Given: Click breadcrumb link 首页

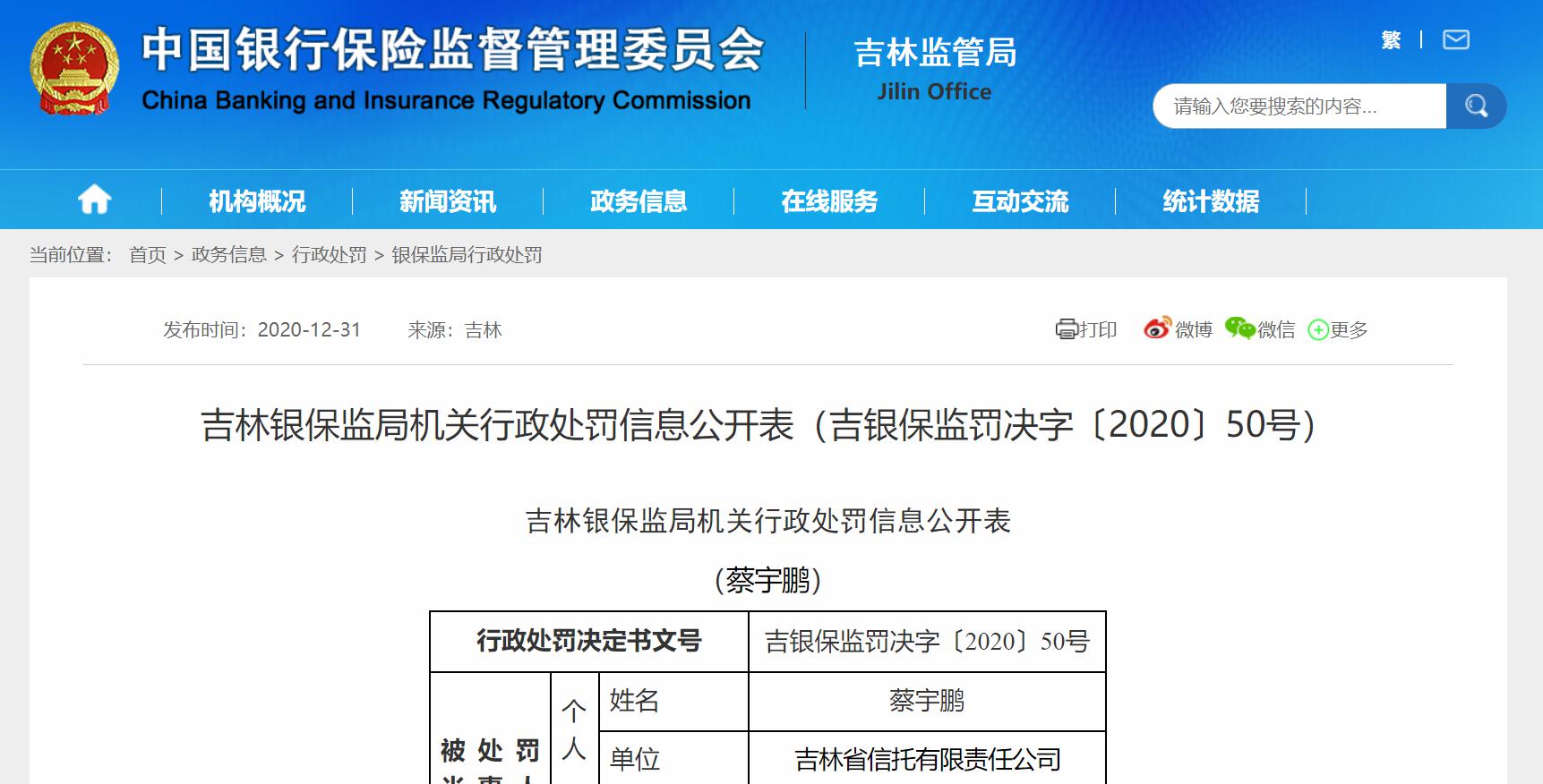Looking at the screenshot, I should (x=148, y=255).
